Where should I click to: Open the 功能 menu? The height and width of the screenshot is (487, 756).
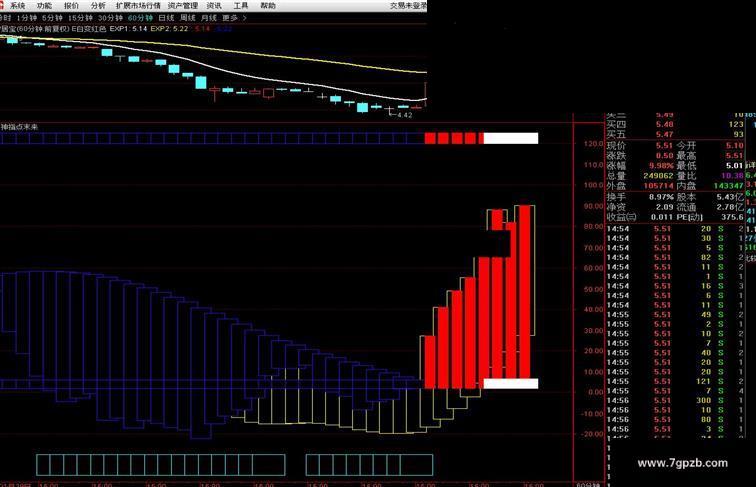point(44,6)
